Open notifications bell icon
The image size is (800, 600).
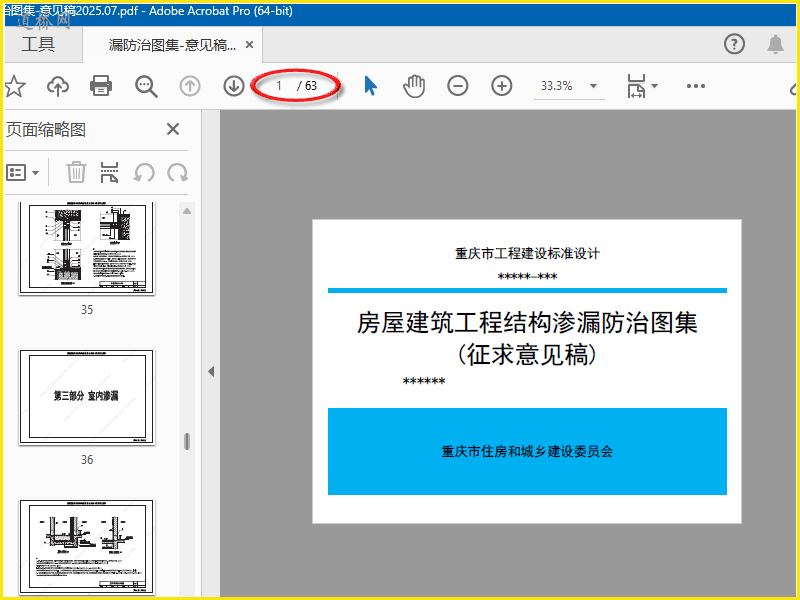point(776,44)
